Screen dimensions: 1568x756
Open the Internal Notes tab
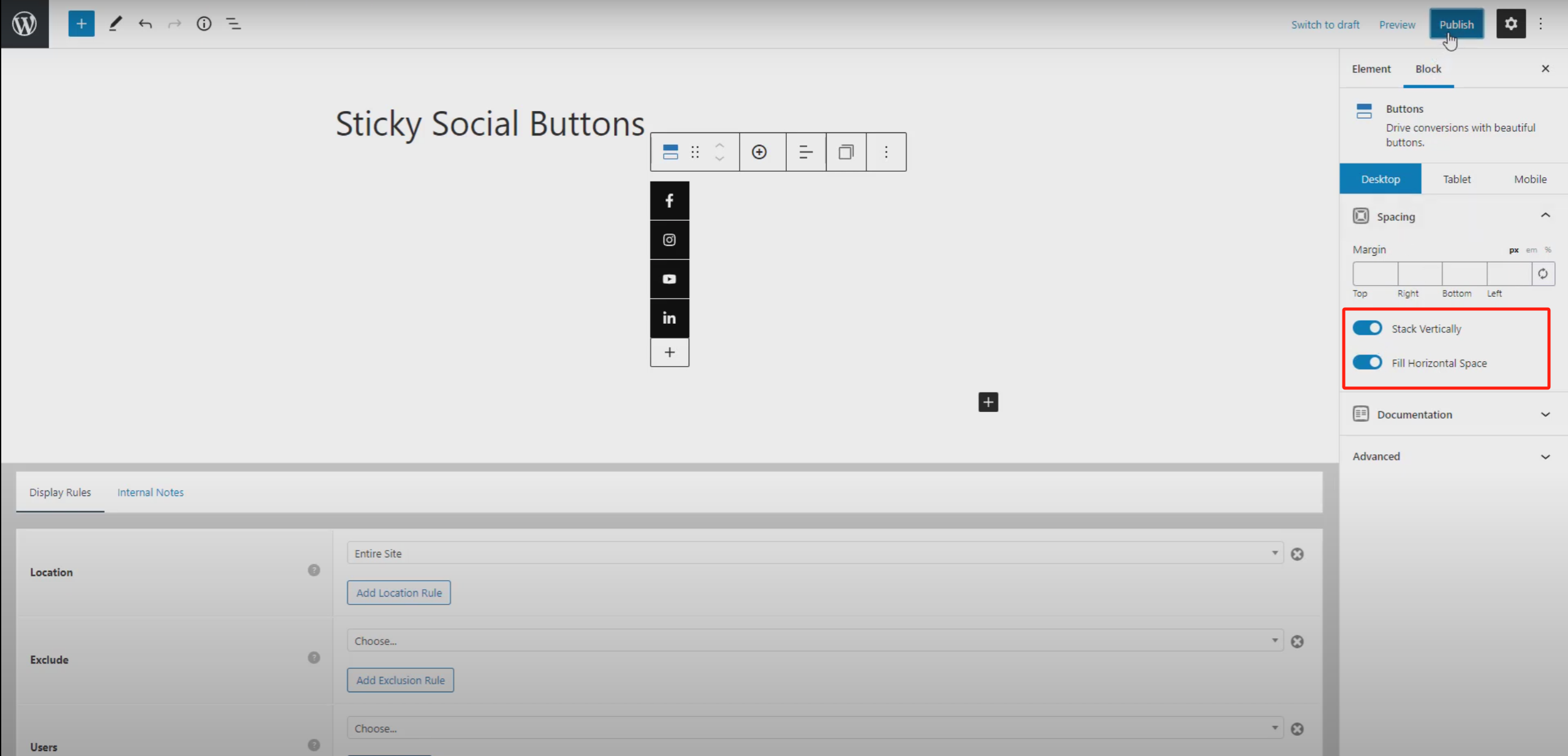pos(150,492)
